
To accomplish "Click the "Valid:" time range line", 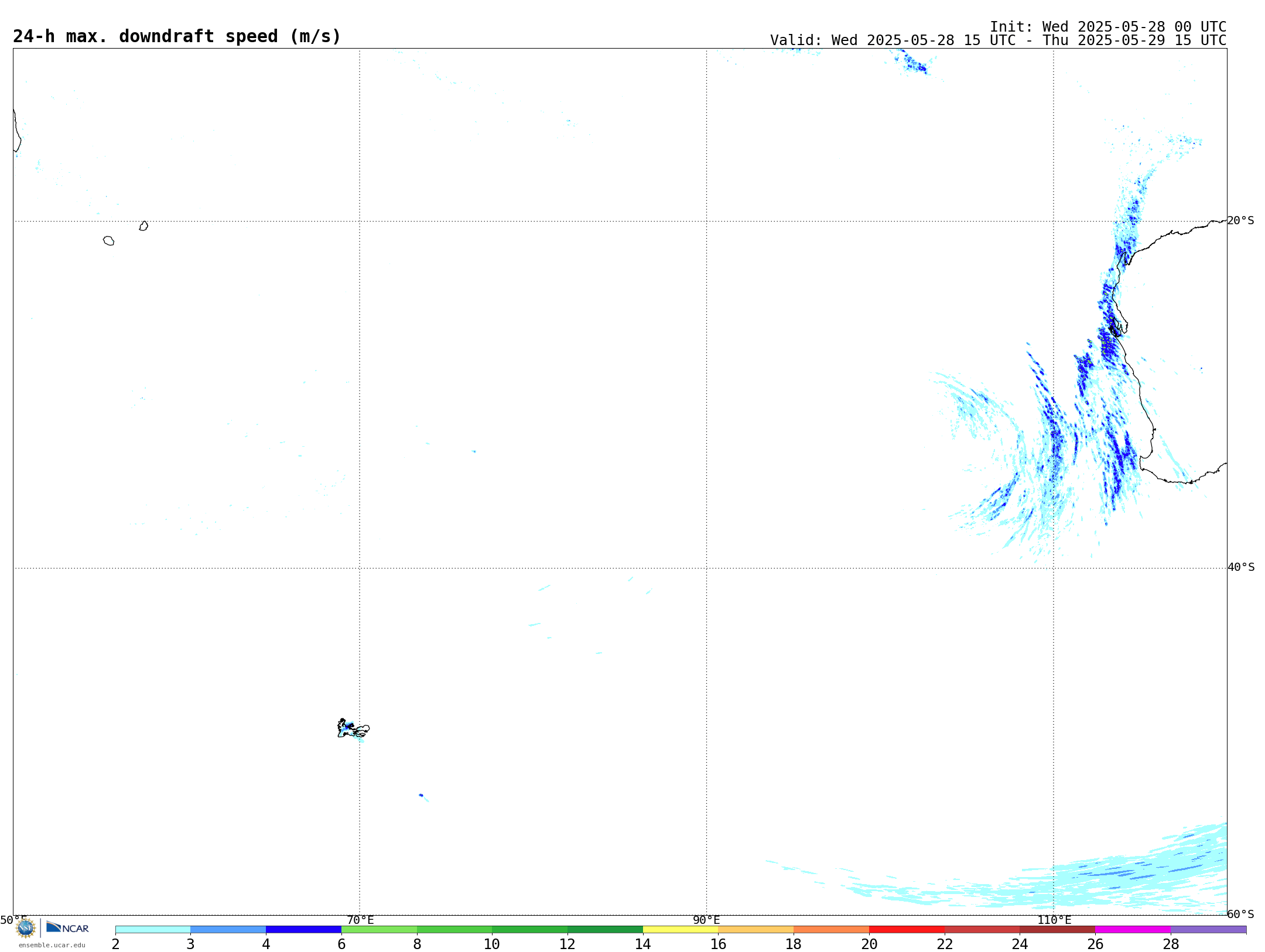I will tap(998, 40).
